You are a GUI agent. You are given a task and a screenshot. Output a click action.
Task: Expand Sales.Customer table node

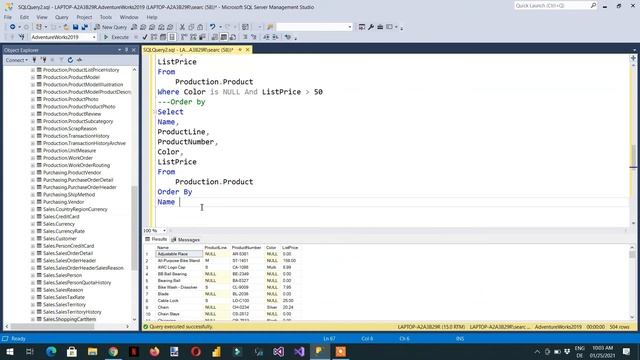(x=33, y=239)
